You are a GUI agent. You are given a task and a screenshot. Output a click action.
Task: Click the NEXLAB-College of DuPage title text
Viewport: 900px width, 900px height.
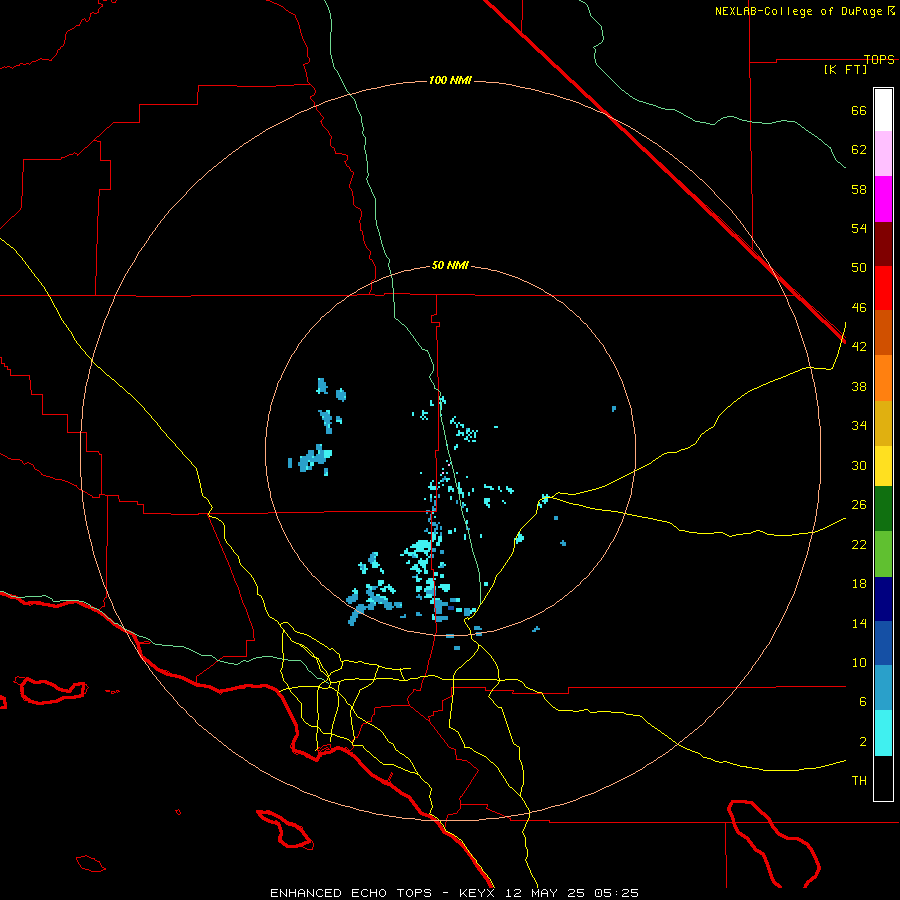(x=800, y=11)
